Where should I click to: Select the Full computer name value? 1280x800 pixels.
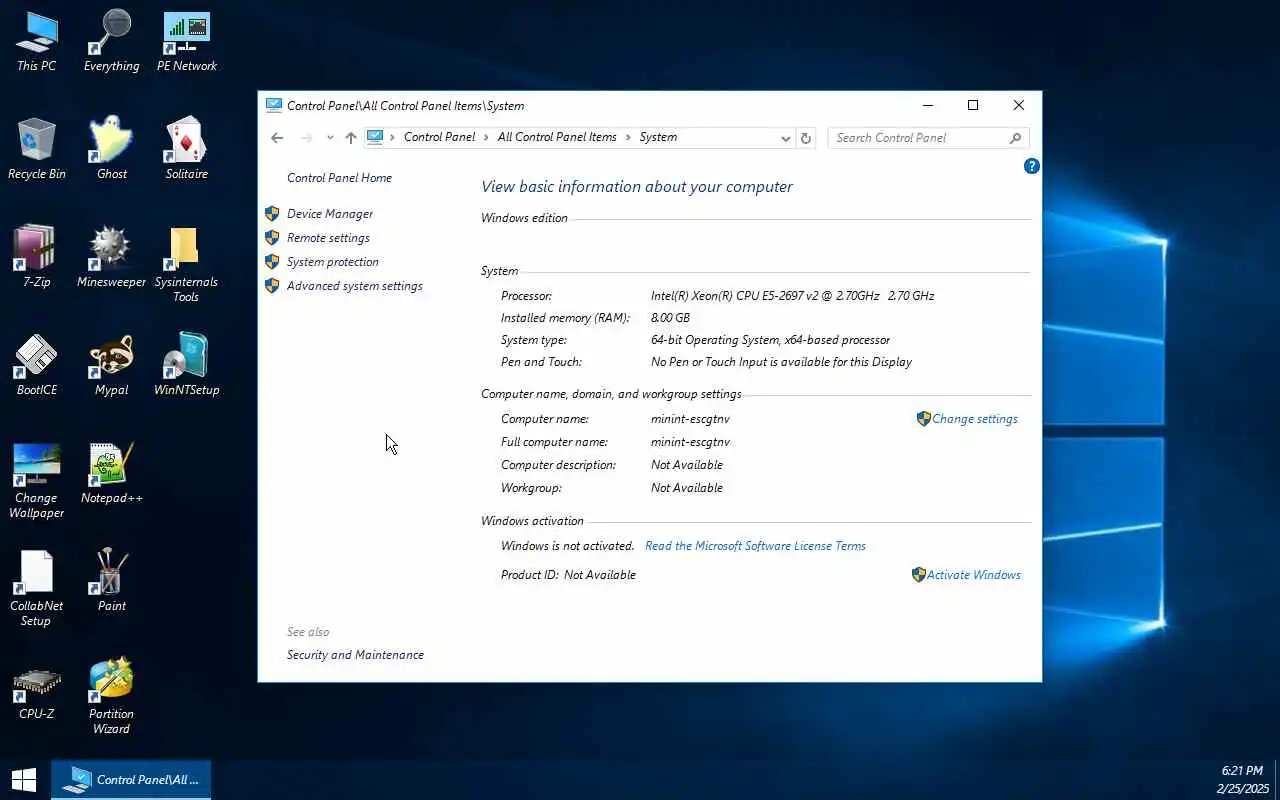[690, 442]
